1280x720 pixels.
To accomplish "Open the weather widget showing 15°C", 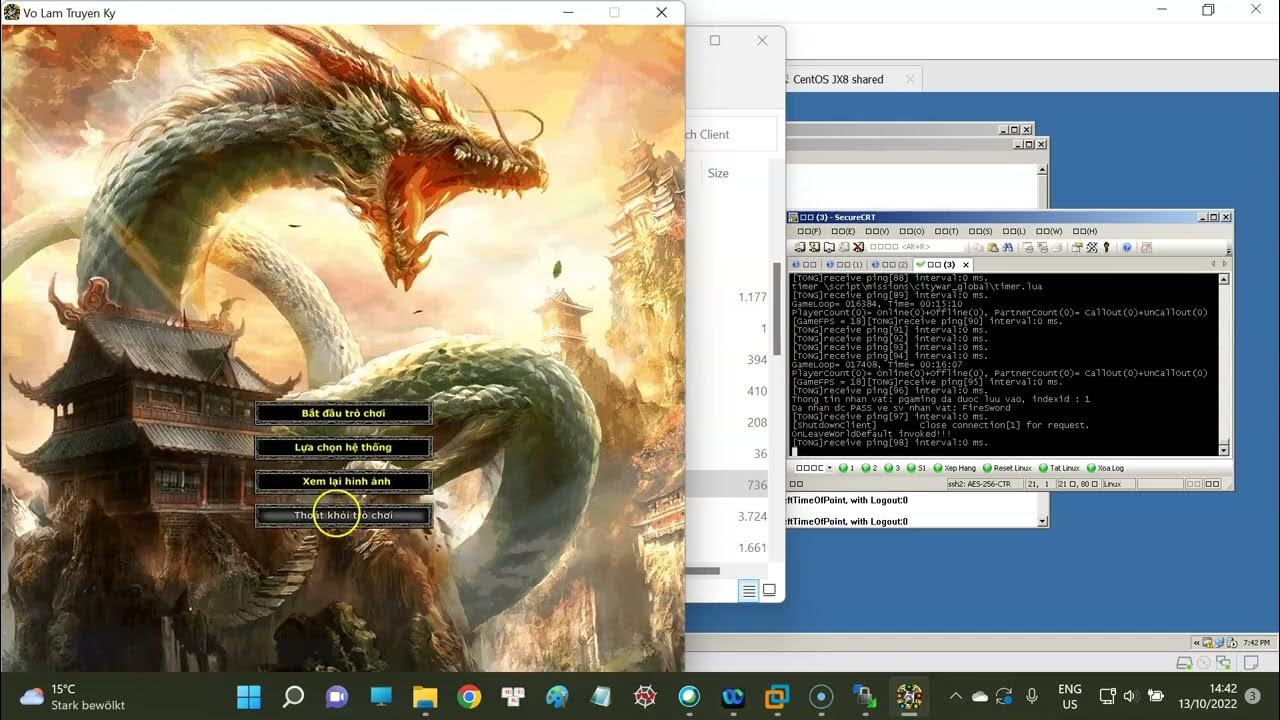I will pyautogui.click(x=73, y=697).
